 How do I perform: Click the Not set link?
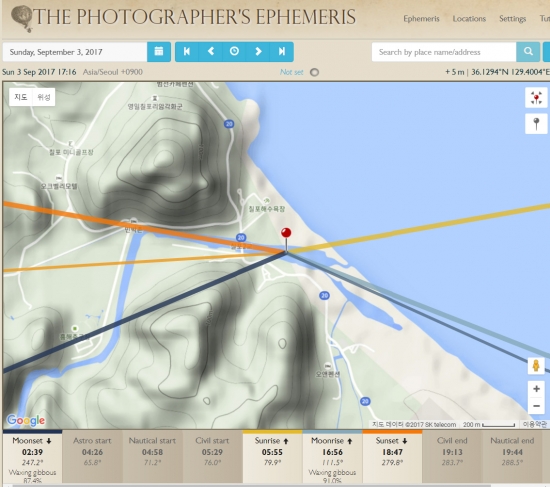point(291,72)
